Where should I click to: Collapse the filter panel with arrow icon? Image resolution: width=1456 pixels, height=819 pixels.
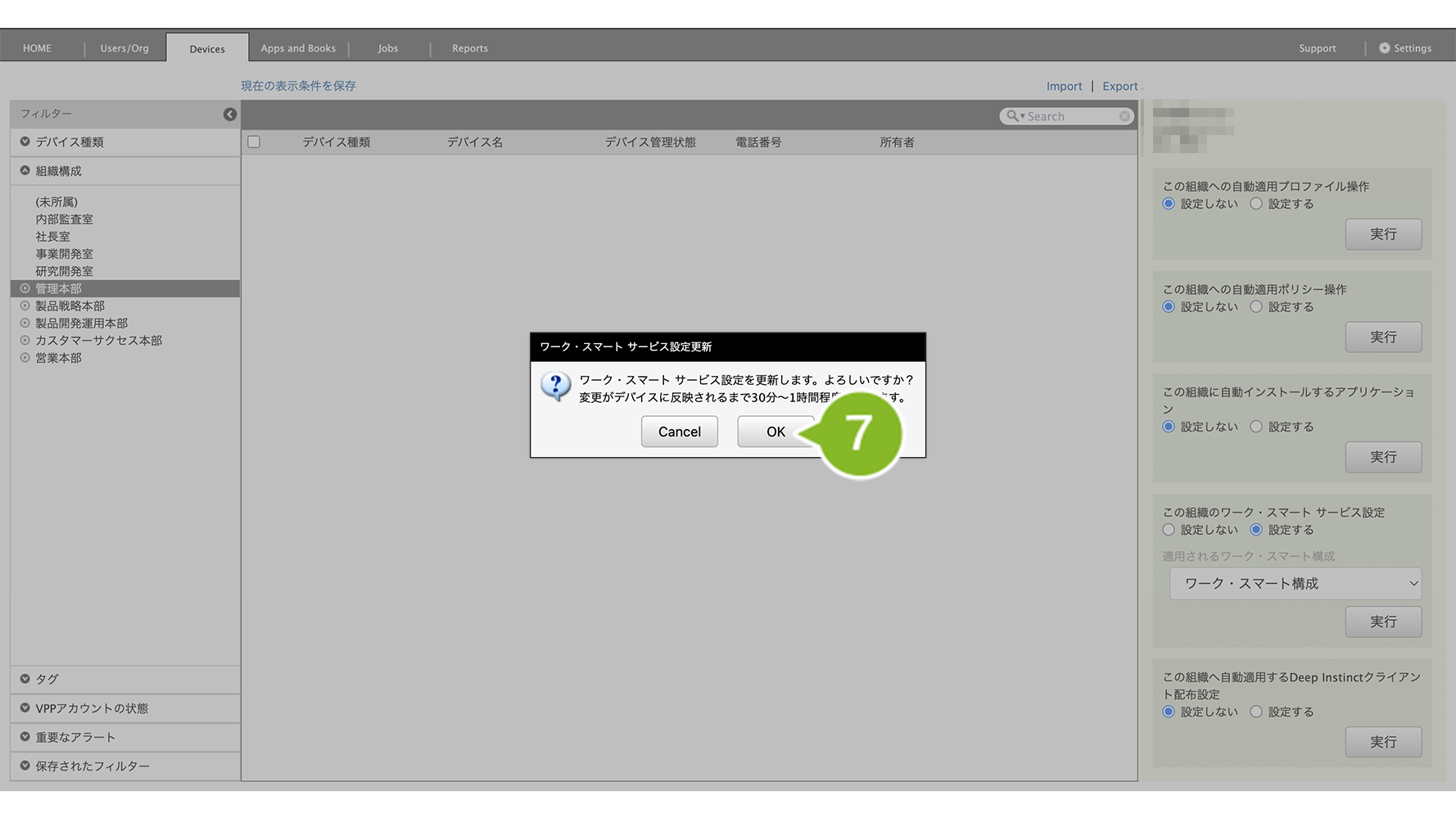point(230,115)
